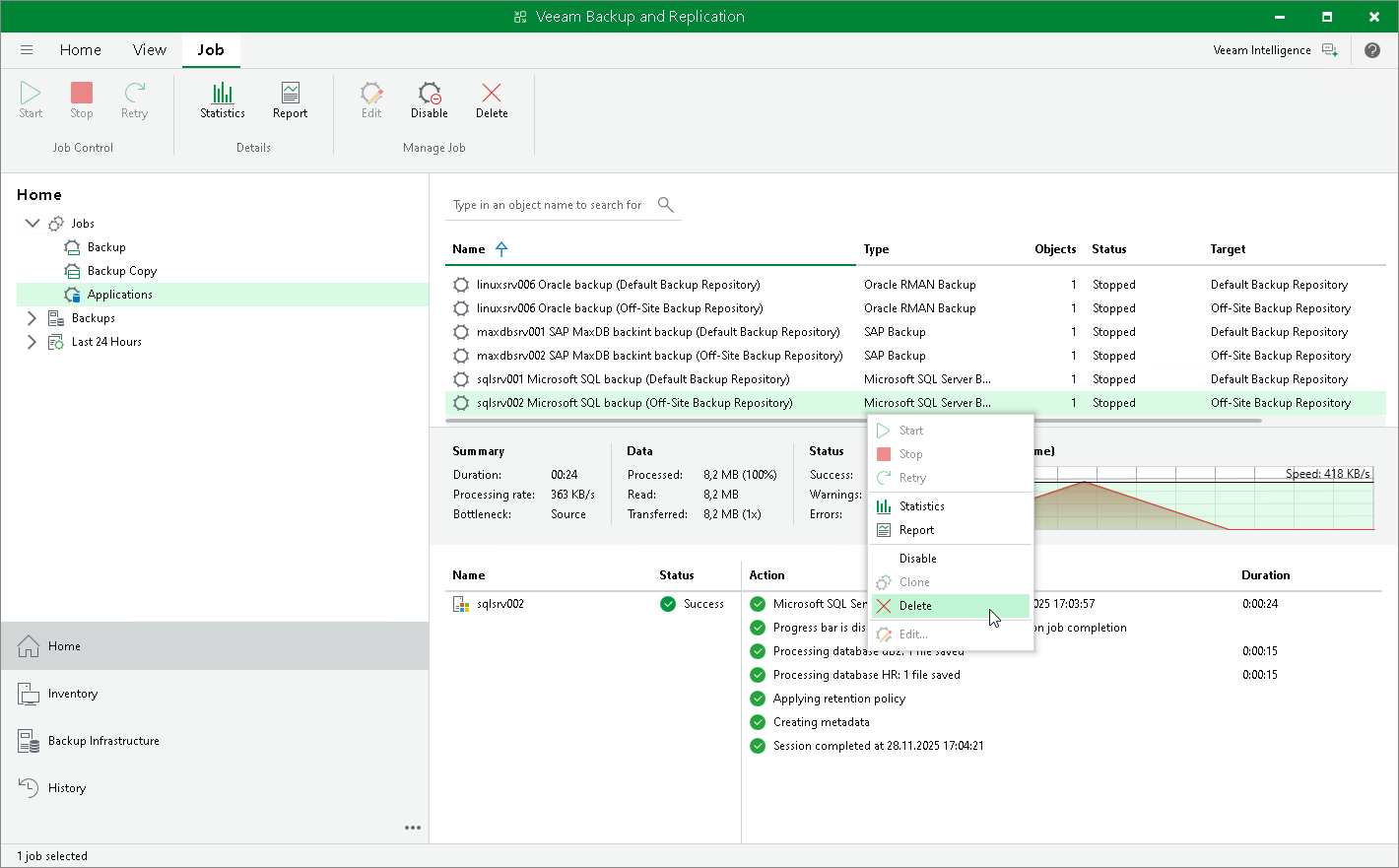Click the Name column sort arrow
This screenshot has height=868, width=1399.
[501, 249]
